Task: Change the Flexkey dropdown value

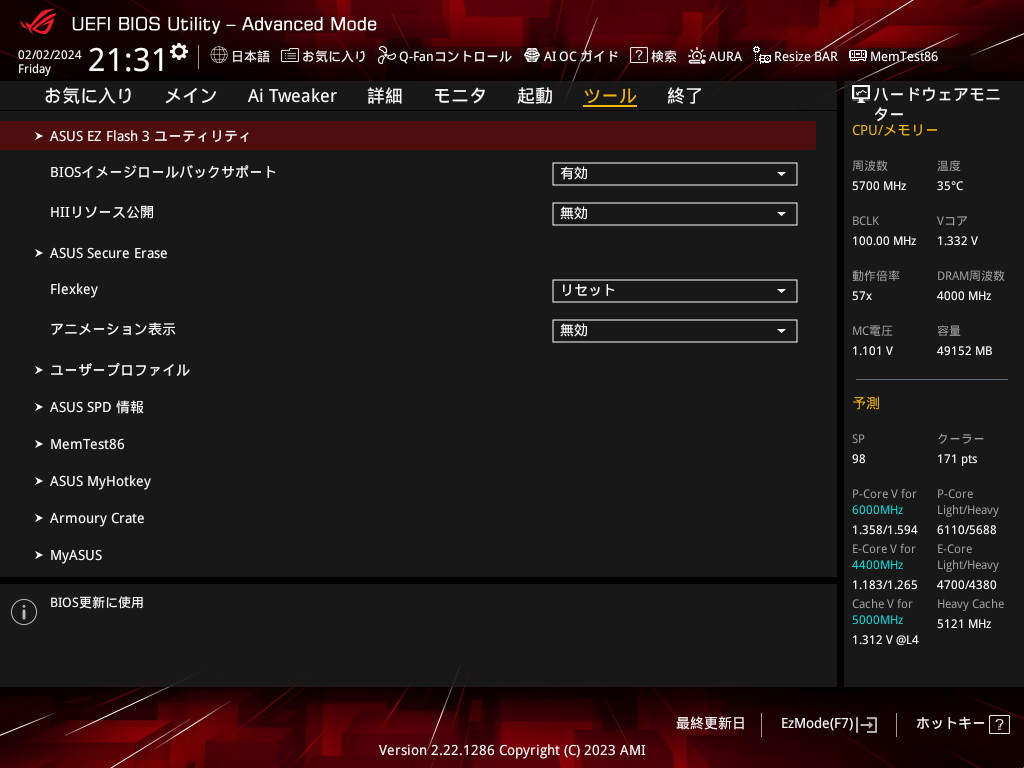Action: 675,291
